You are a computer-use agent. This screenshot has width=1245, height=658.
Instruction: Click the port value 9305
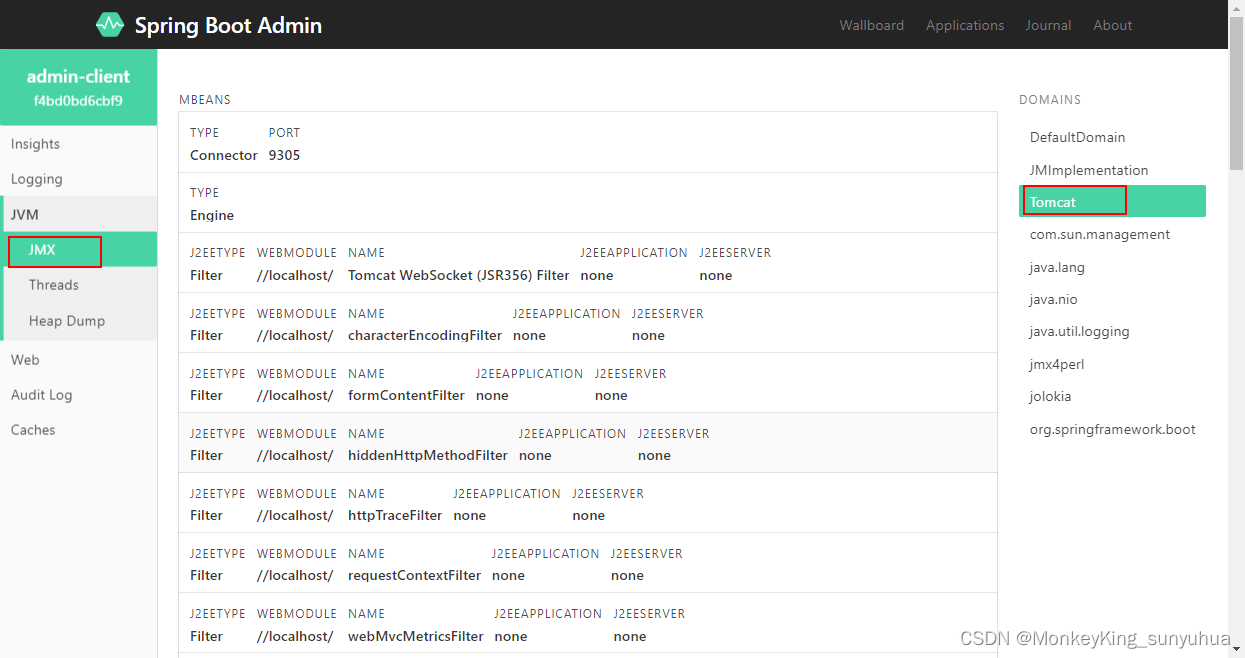click(x=284, y=155)
